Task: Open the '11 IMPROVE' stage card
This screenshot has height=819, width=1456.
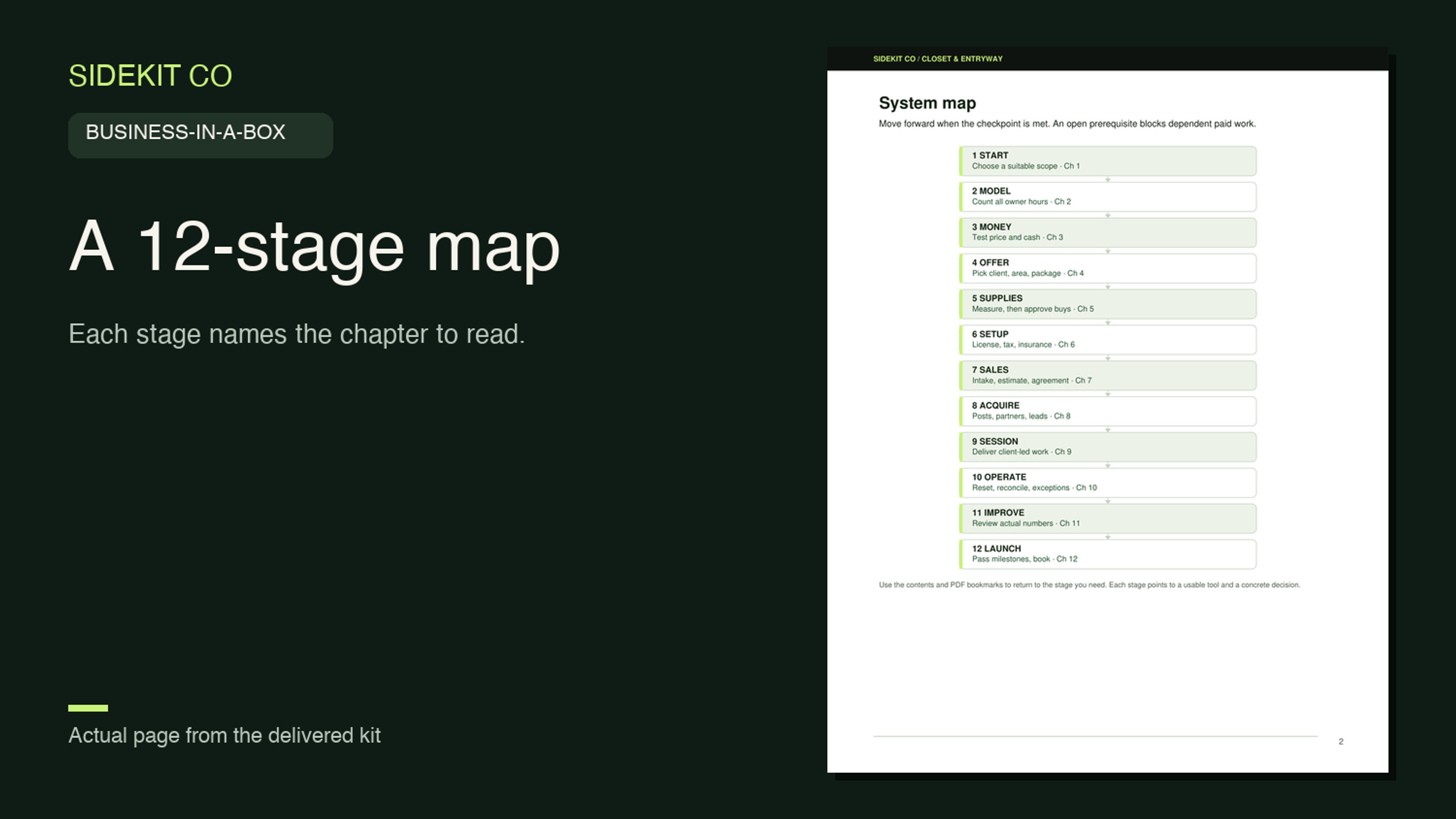Action: pos(1107,518)
